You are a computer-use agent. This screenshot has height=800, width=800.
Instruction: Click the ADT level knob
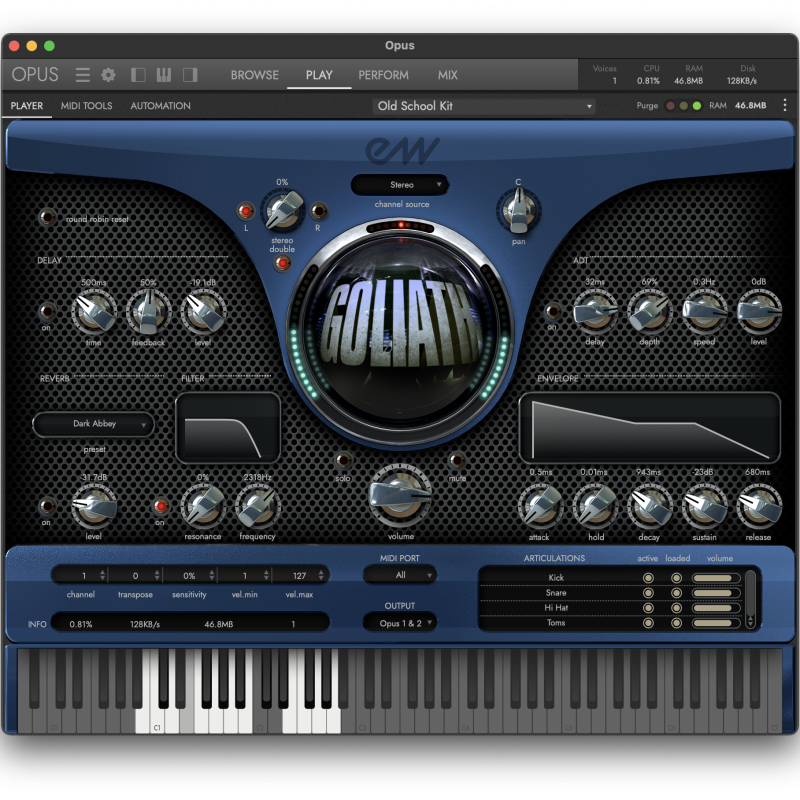[x=759, y=311]
